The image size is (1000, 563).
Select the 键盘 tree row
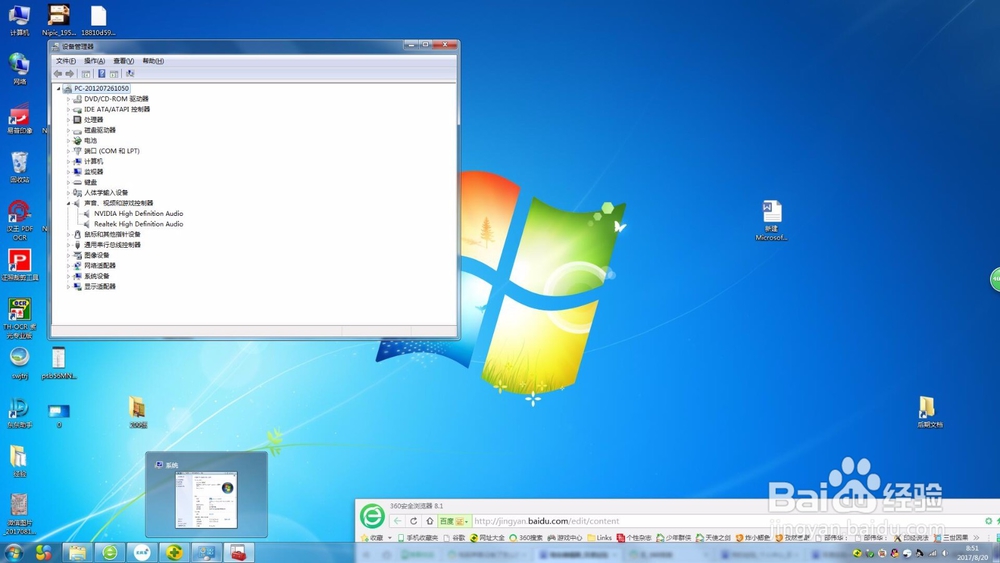coord(85,182)
